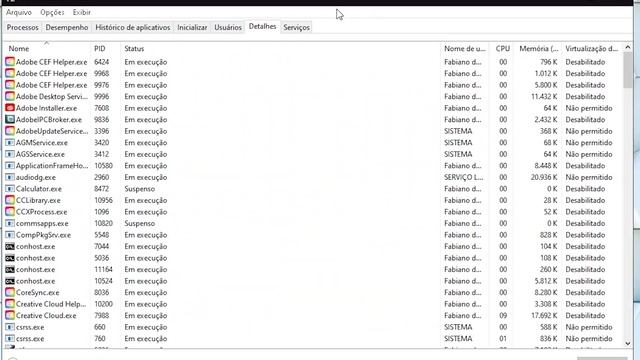
Task: Click the SERVIÇO L... user name cell
Action: (x=464, y=177)
